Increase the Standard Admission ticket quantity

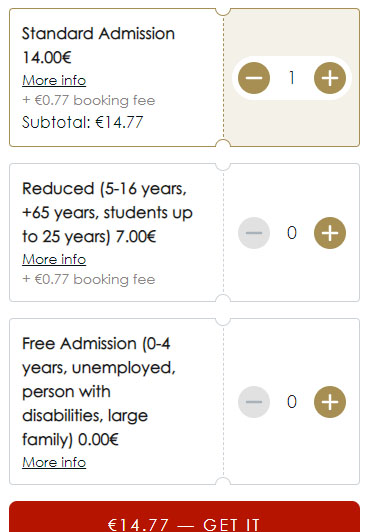[330, 78]
